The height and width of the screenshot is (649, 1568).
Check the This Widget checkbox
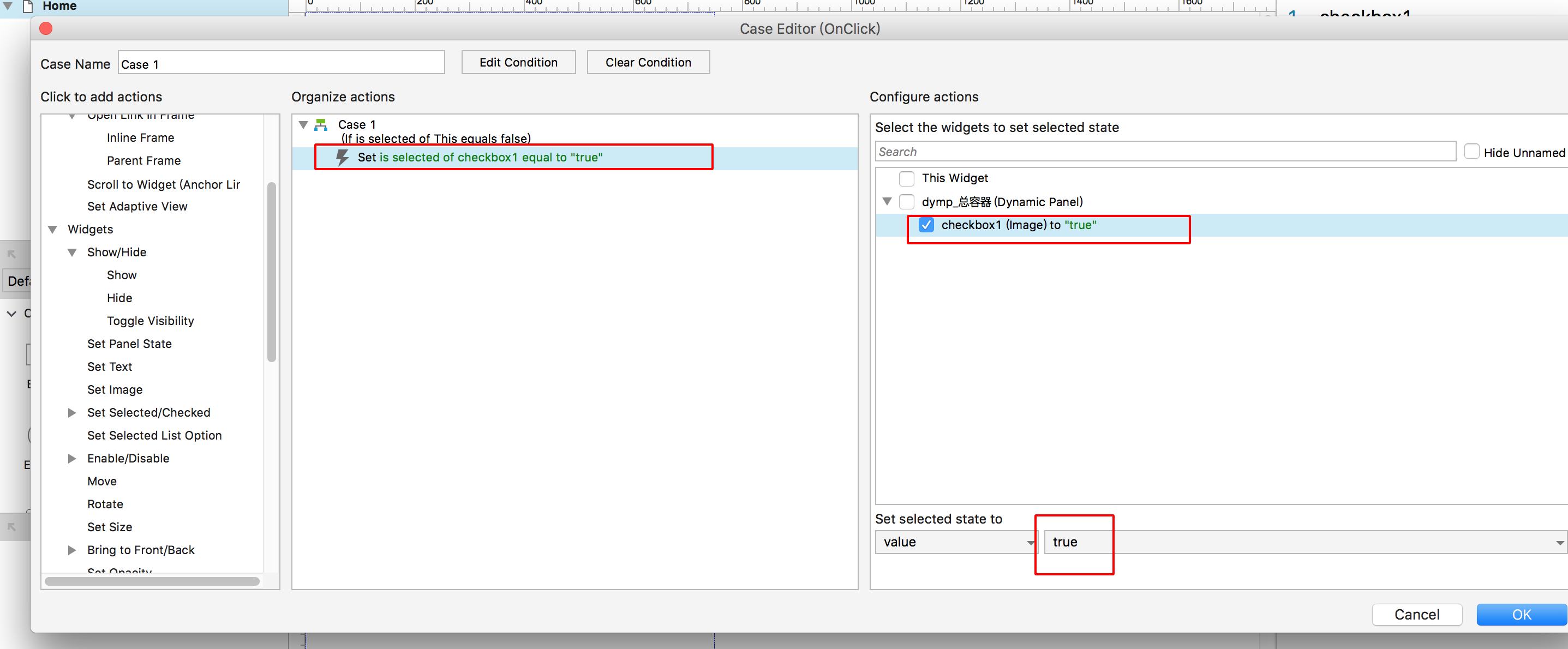[x=906, y=178]
